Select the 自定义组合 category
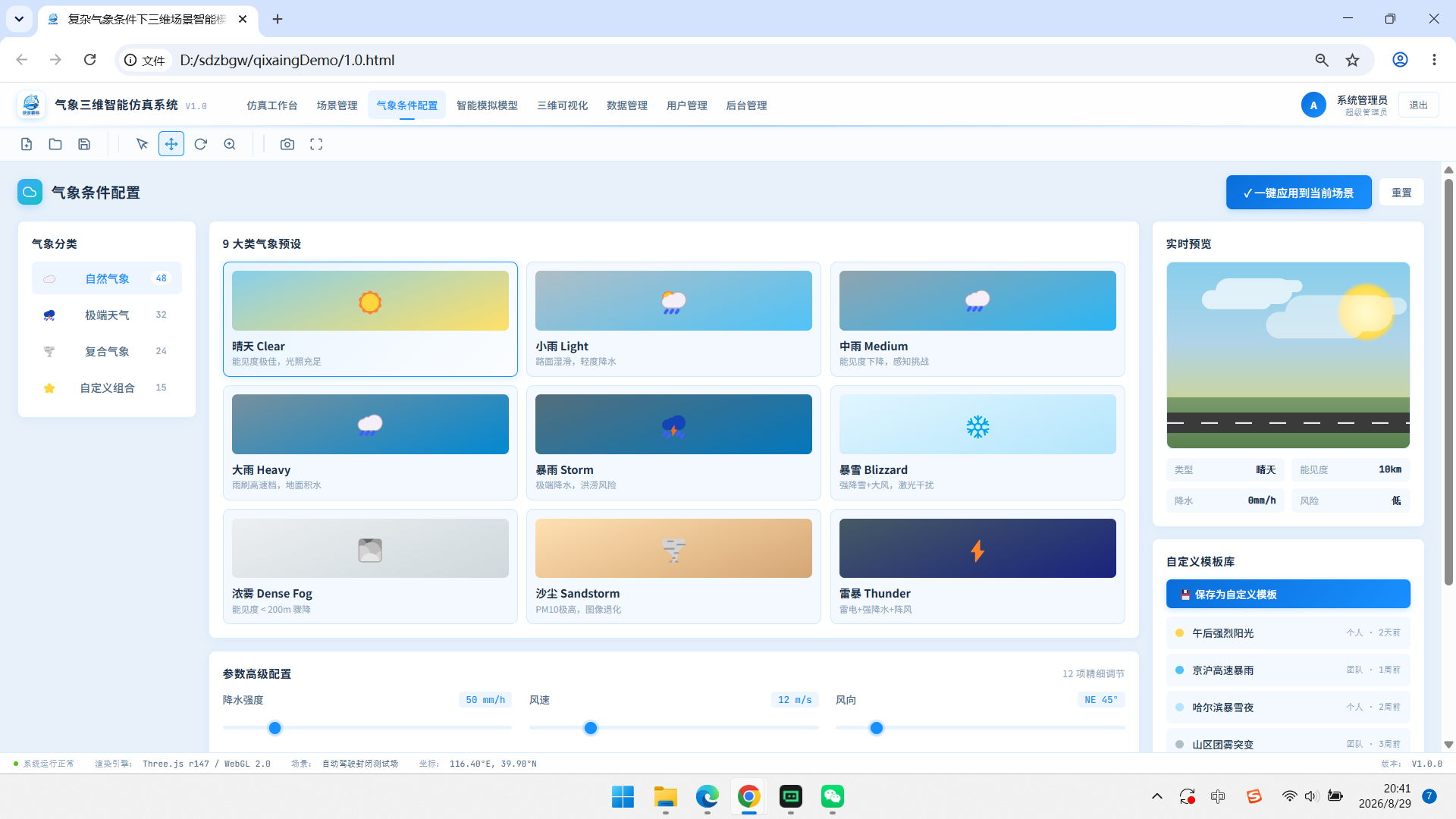 107,388
